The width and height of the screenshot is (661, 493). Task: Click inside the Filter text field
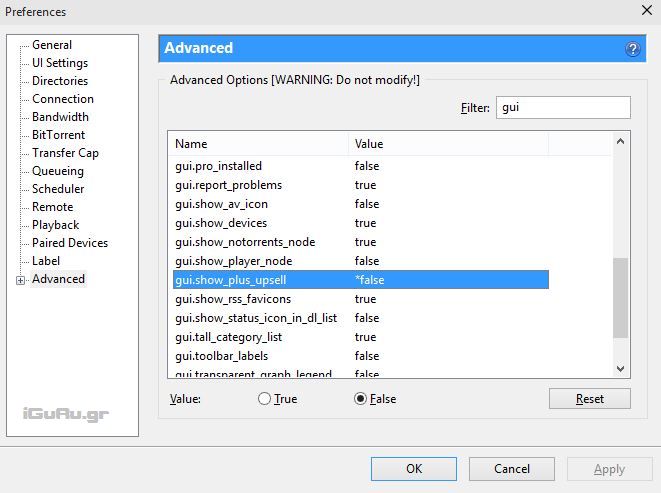coord(562,107)
